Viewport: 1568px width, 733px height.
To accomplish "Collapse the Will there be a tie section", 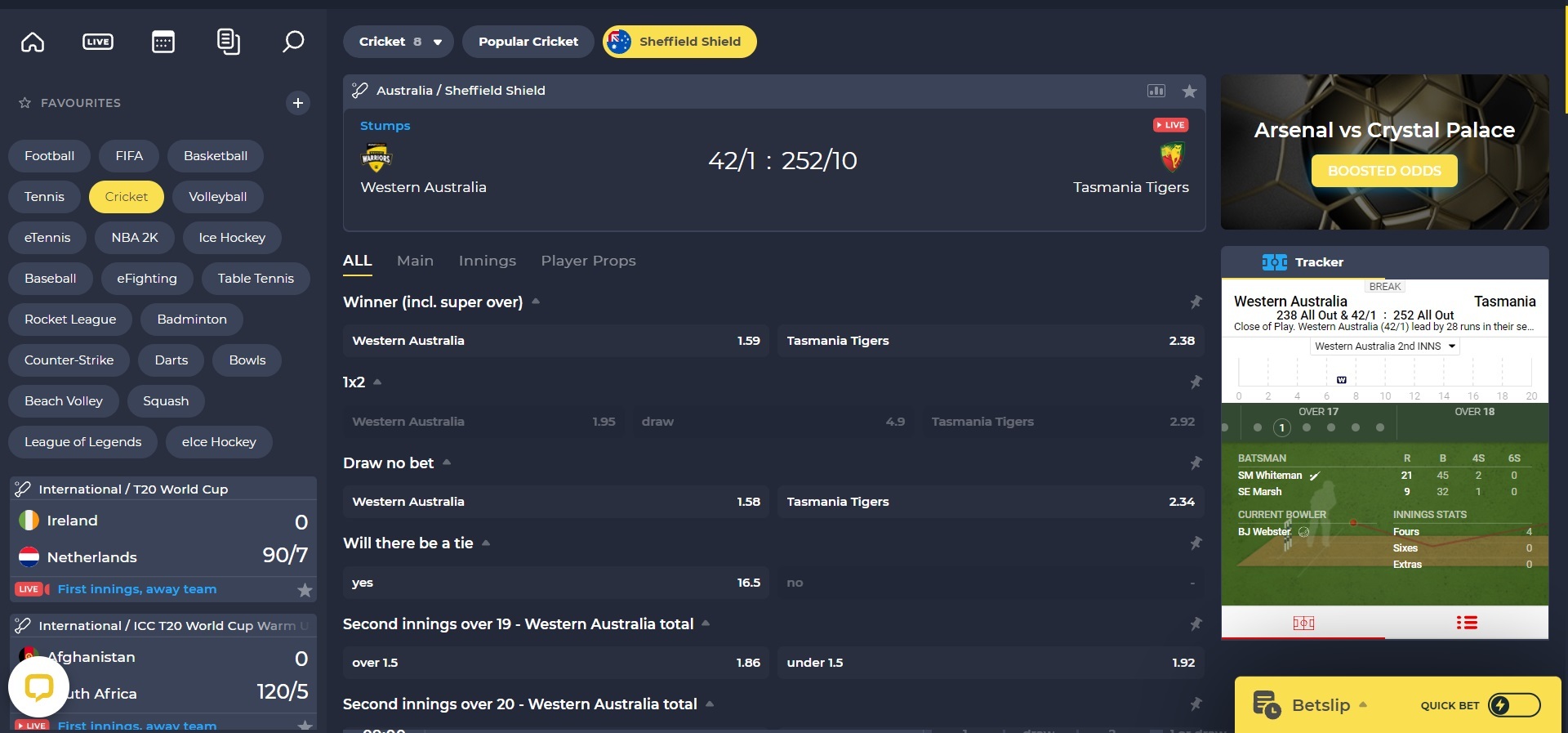I will click(x=486, y=543).
